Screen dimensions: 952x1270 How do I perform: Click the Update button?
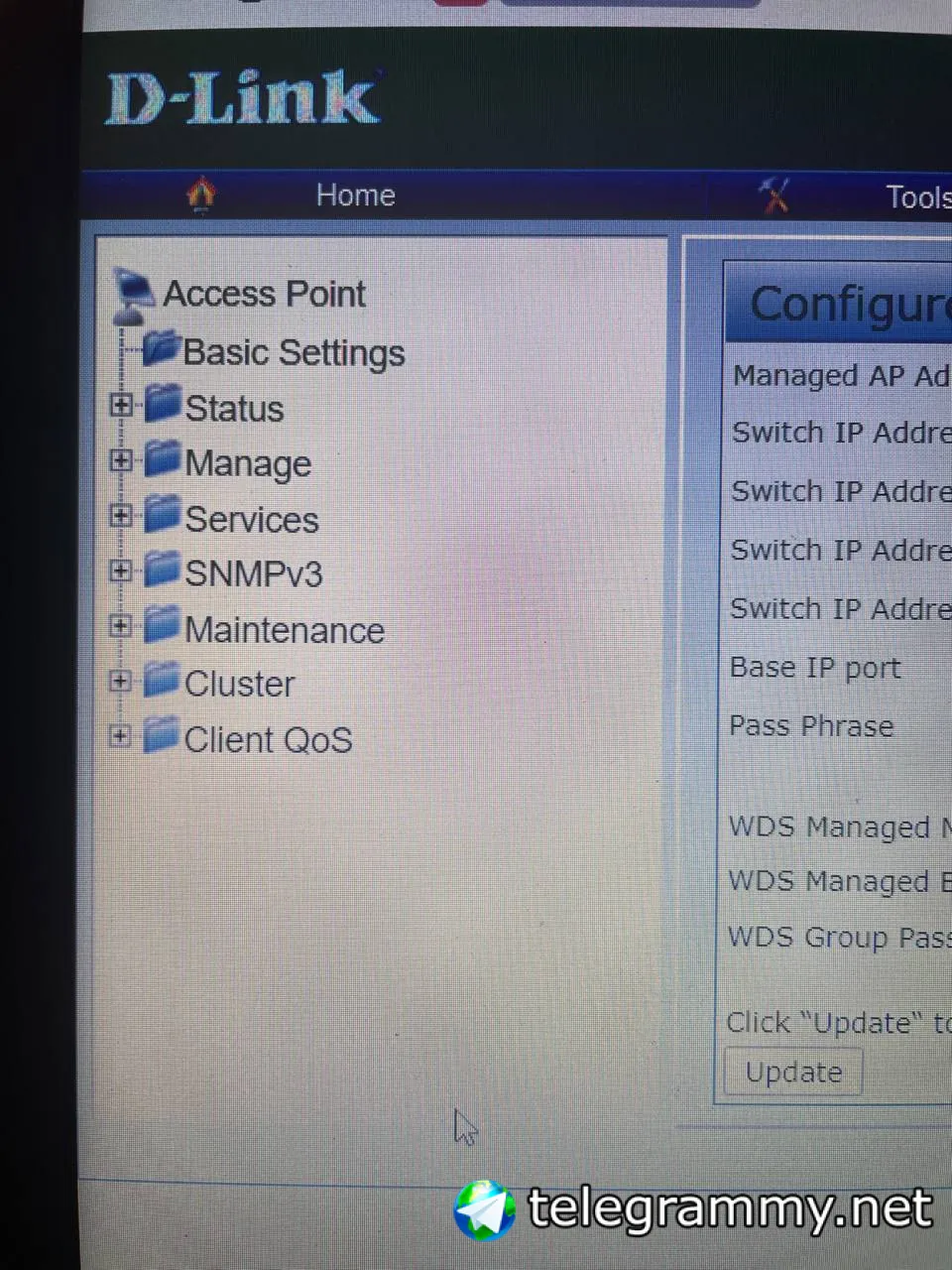click(x=793, y=1073)
